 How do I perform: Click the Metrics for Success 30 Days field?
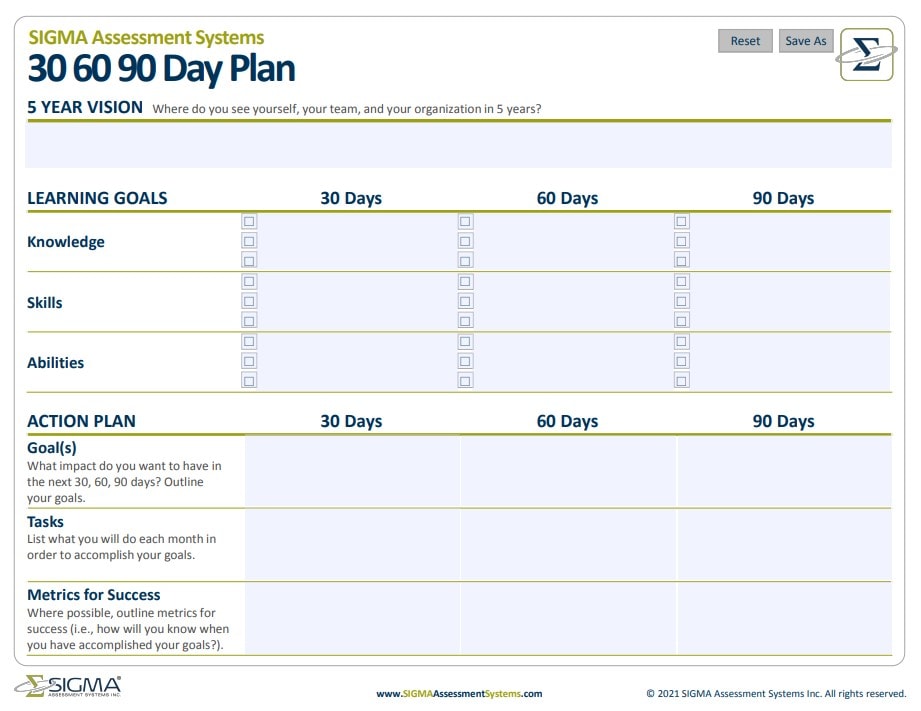(352, 619)
